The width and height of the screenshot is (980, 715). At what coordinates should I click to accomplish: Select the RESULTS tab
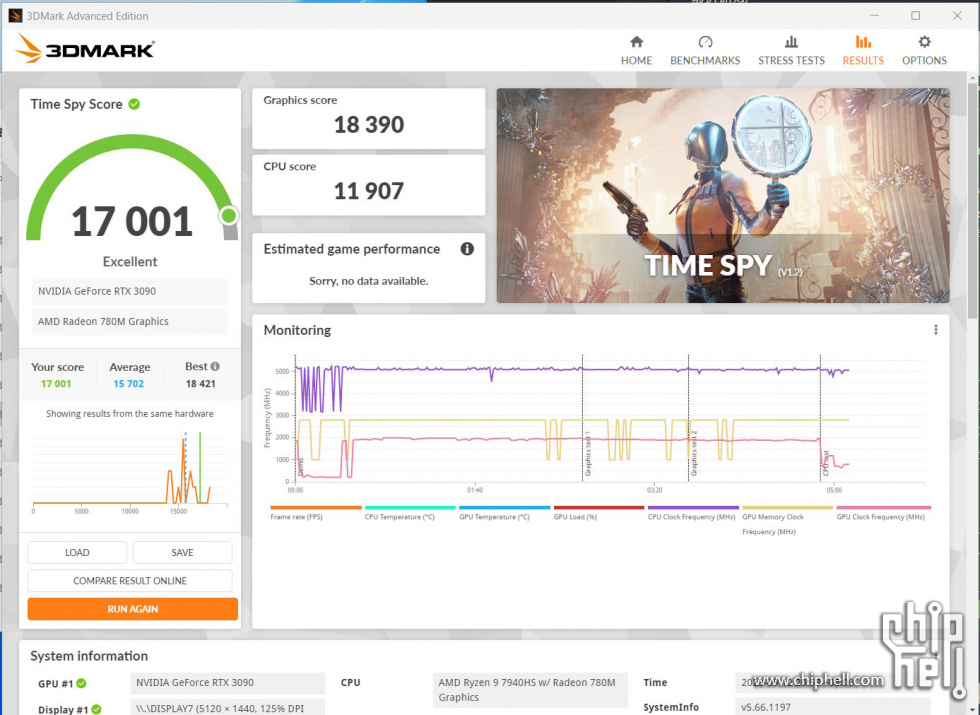(862, 51)
